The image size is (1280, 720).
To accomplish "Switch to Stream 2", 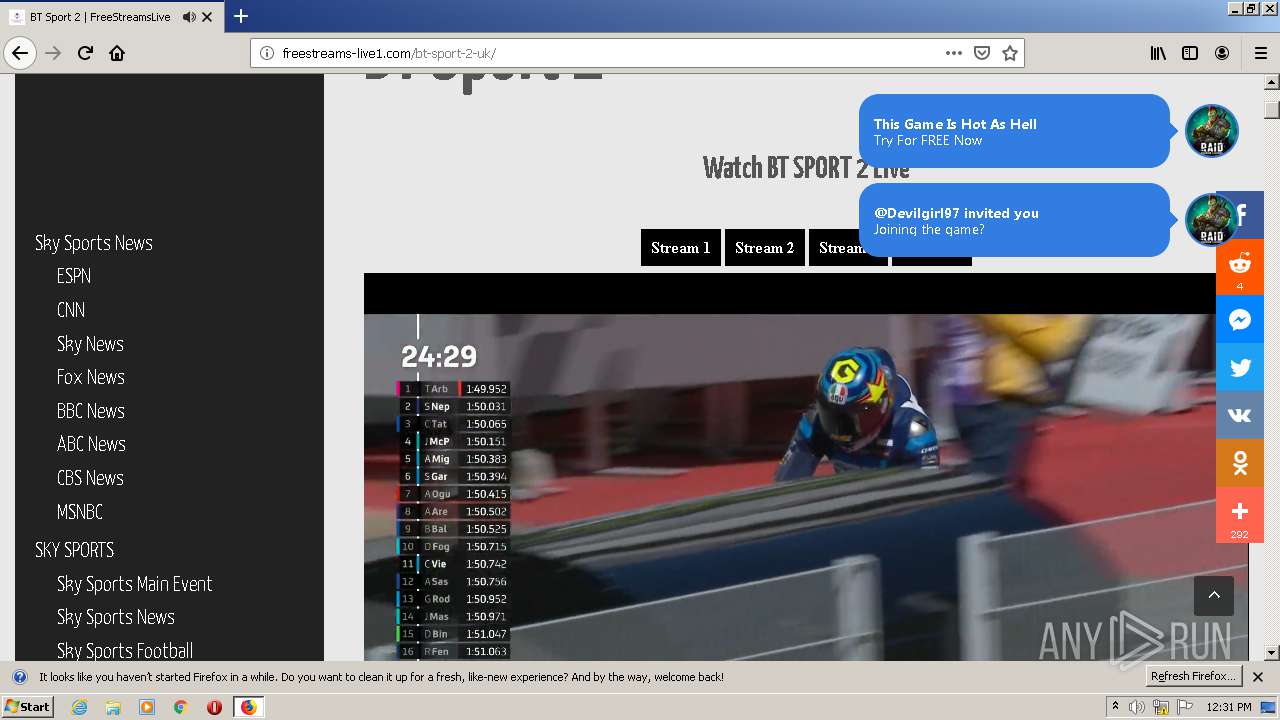I will point(765,248).
